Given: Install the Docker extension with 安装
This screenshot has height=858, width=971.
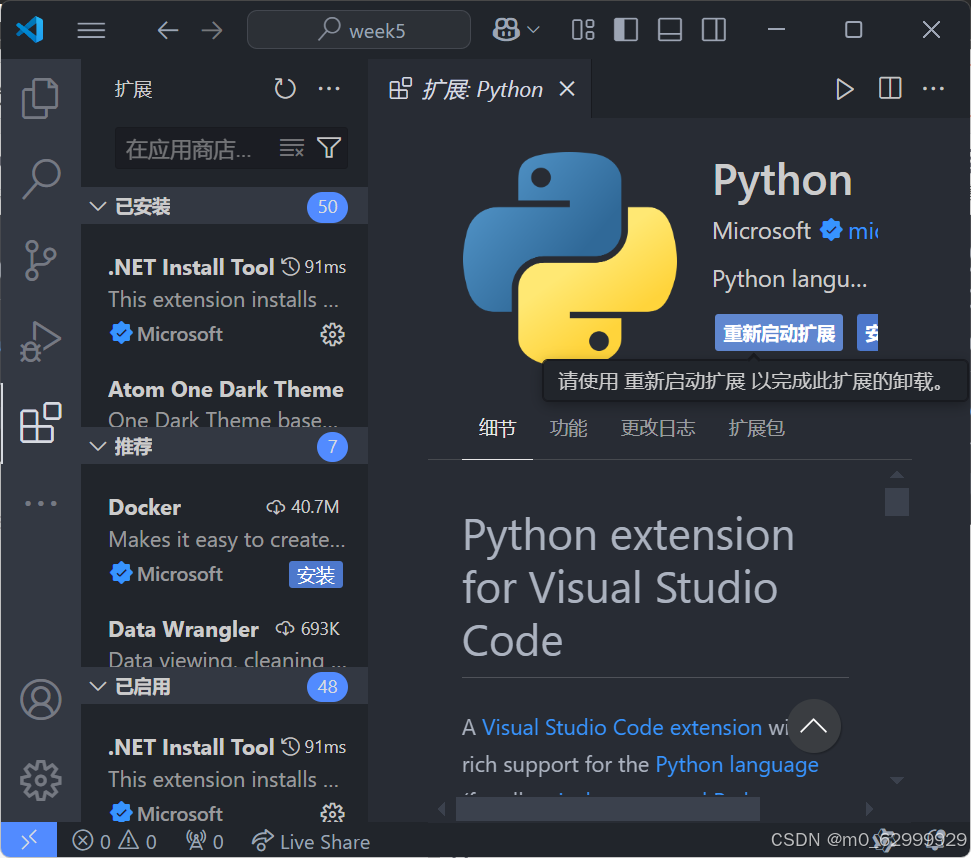Looking at the screenshot, I should (x=316, y=575).
